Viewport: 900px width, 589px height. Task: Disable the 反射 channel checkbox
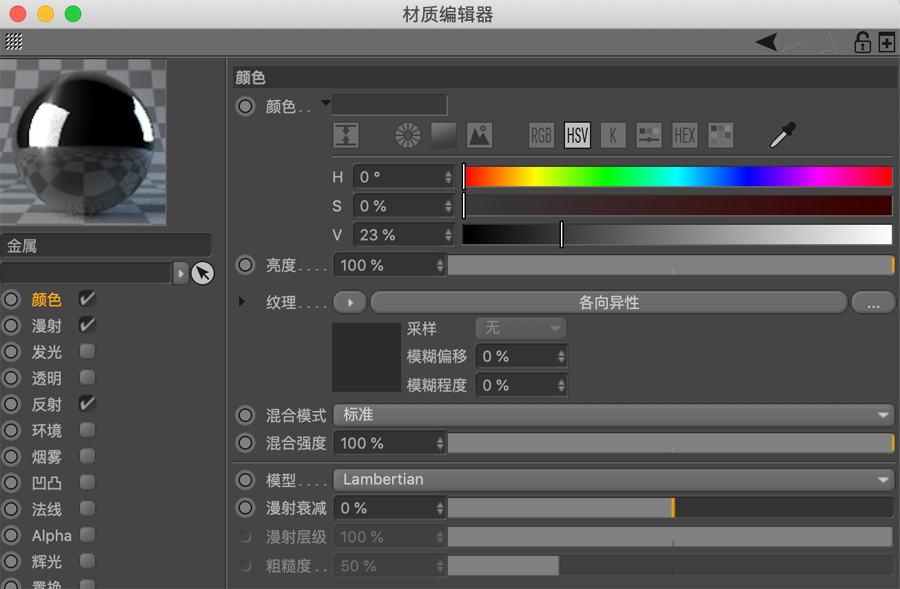[87, 404]
